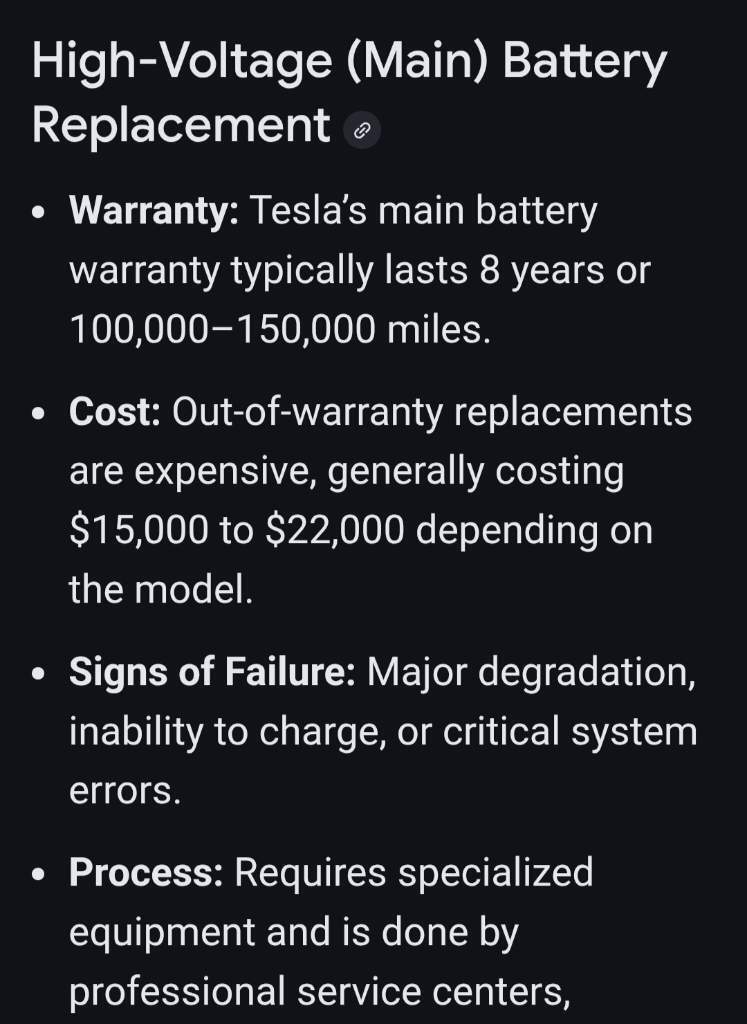Click the bullet point before Process

point(38,875)
